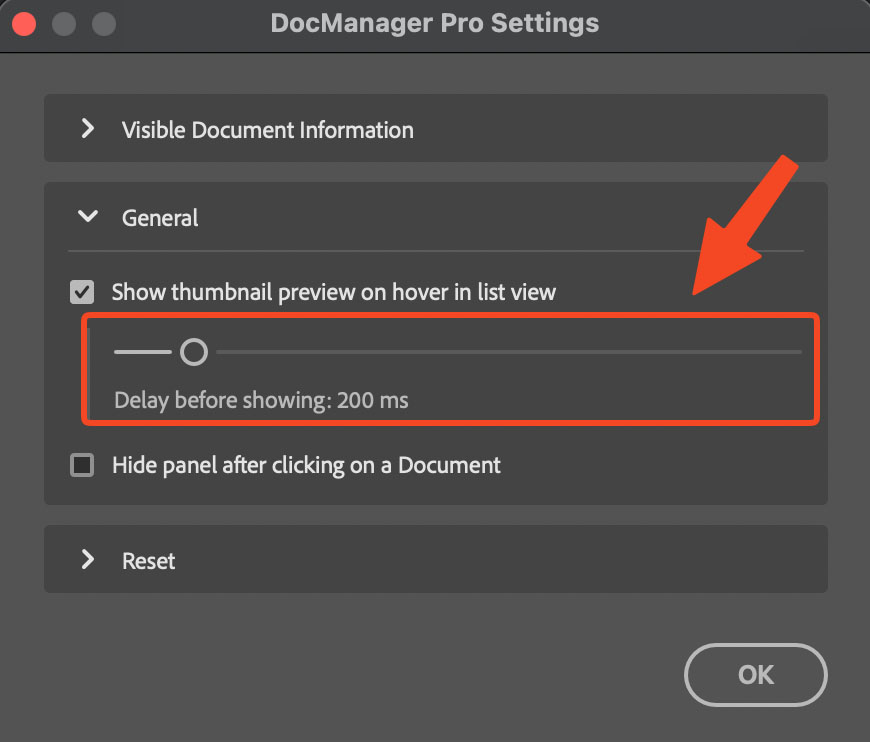This screenshot has width=870, height=742.
Task: Click the chevron arrow next to Reset
Action: [x=88, y=560]
